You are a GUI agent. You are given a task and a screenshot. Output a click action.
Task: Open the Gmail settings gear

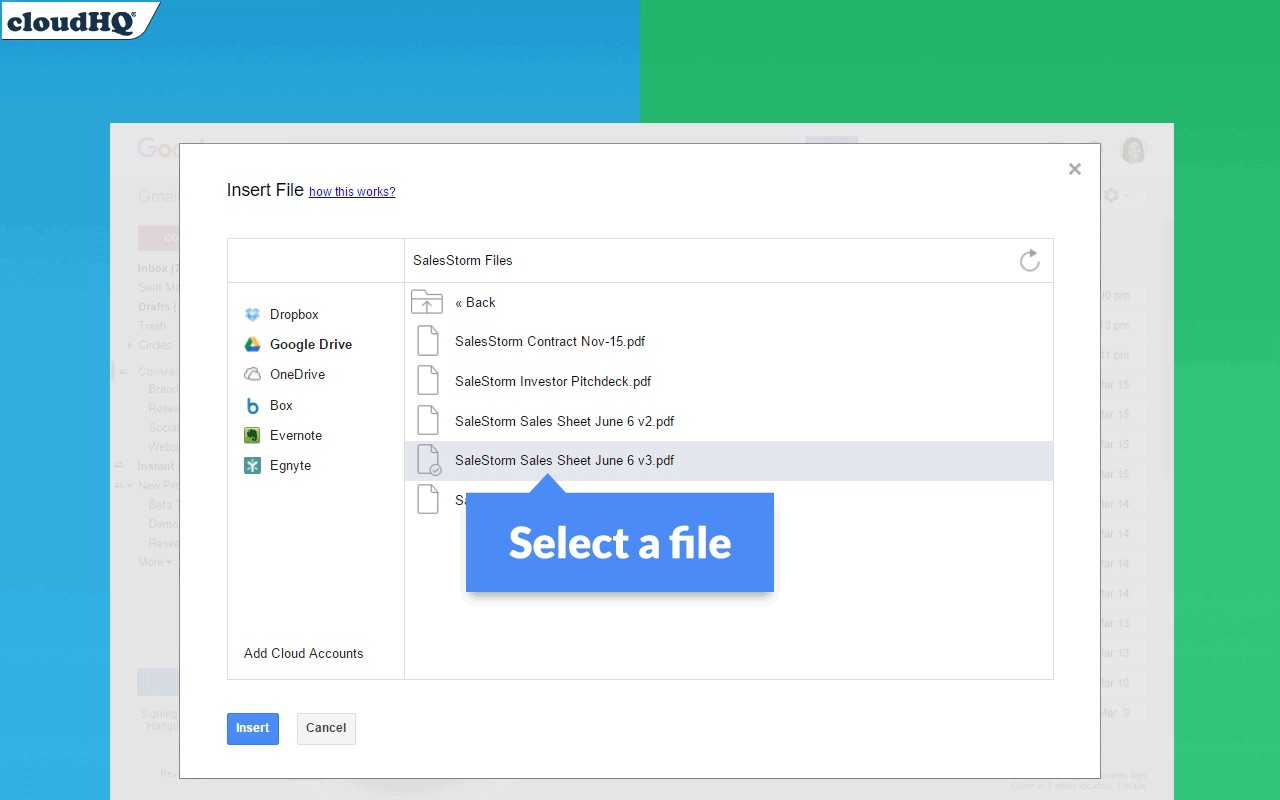[1110, 196]
